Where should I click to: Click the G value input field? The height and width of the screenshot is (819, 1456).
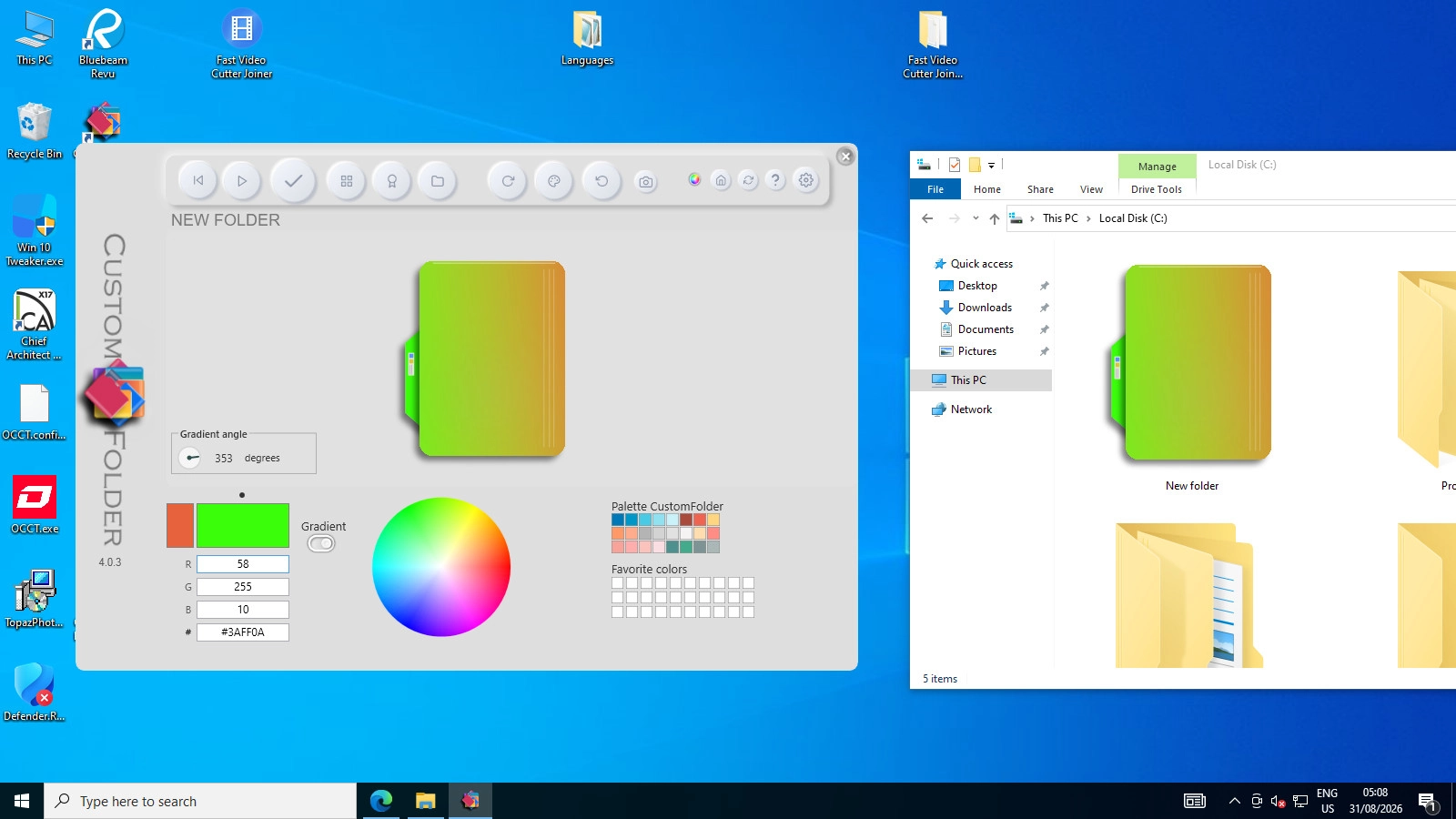tap(243, 587)
